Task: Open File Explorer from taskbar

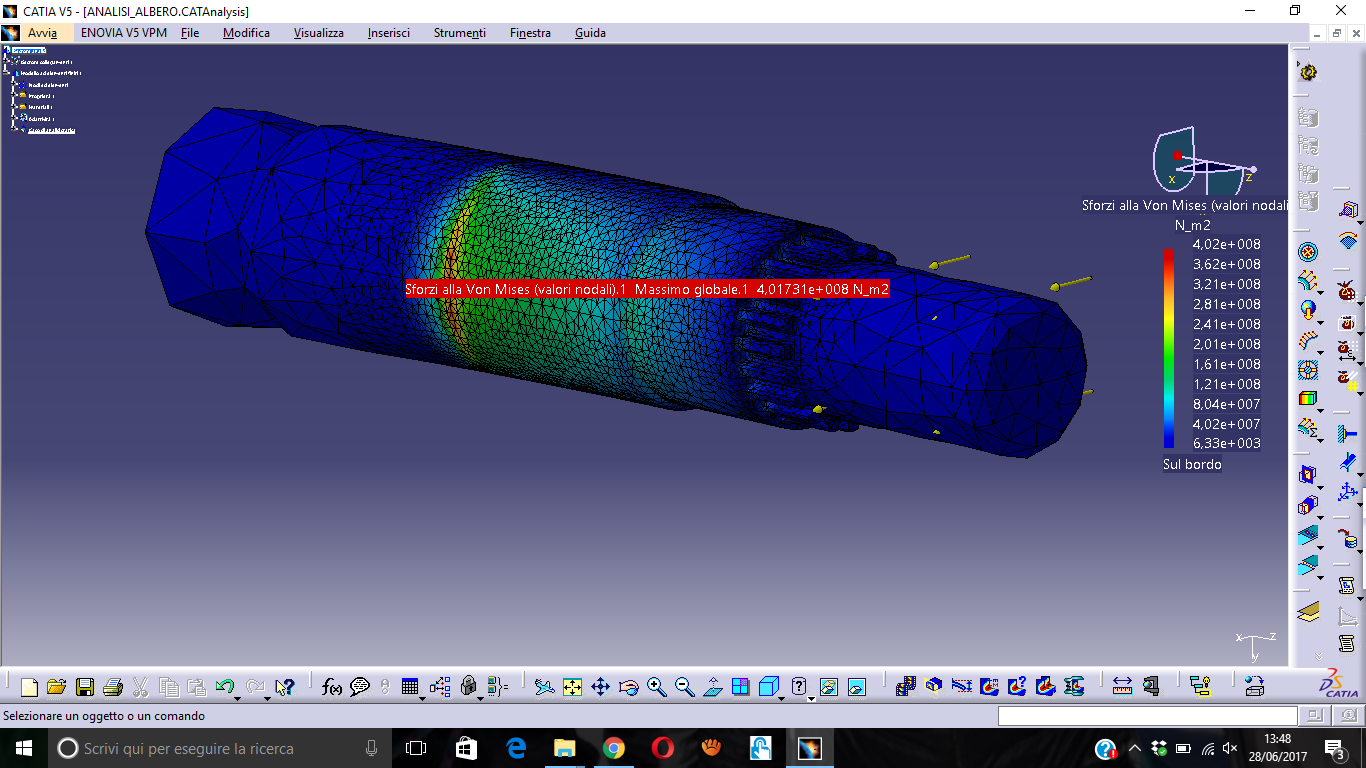Action: 565,748
